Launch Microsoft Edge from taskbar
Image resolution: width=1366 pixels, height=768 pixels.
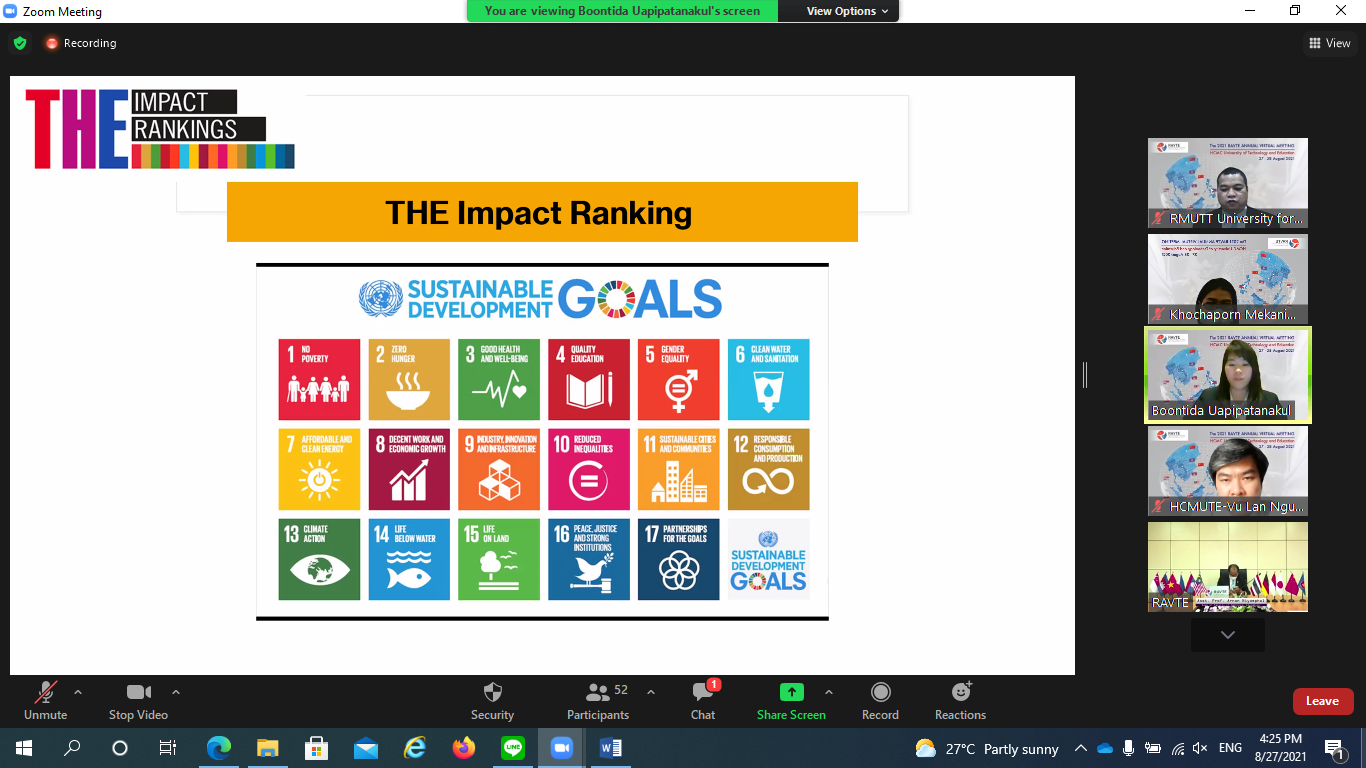click(218, 748)
